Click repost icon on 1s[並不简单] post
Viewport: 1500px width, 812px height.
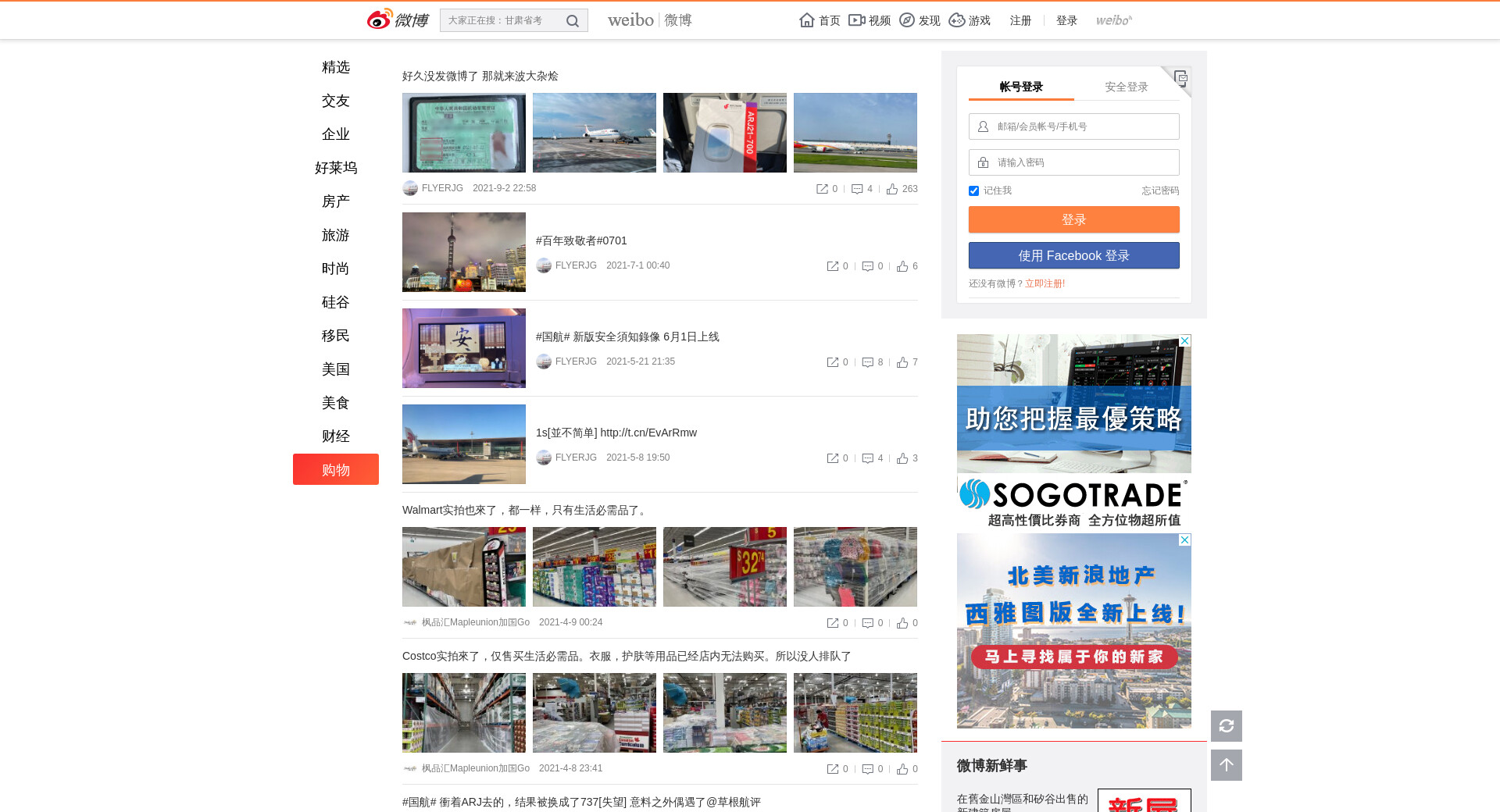pyautogui.click(x=833, y=458)
